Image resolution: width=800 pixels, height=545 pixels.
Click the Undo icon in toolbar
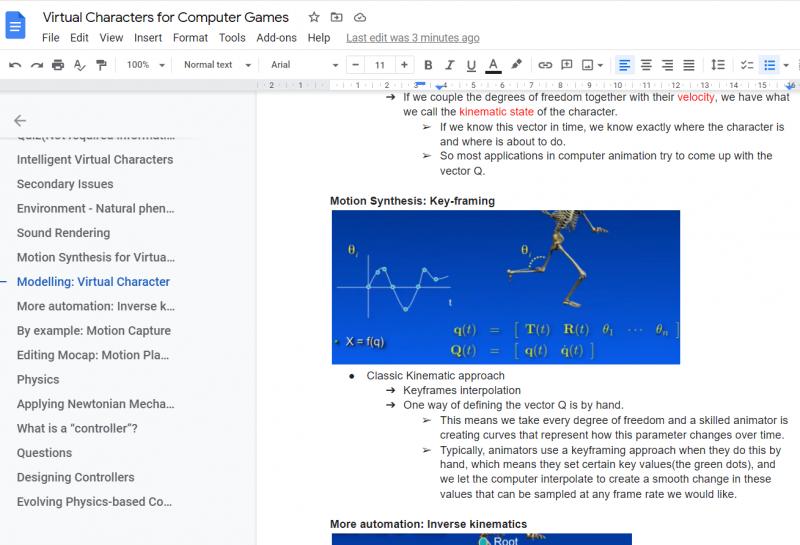pyautogui.click(x=15, y=65)
